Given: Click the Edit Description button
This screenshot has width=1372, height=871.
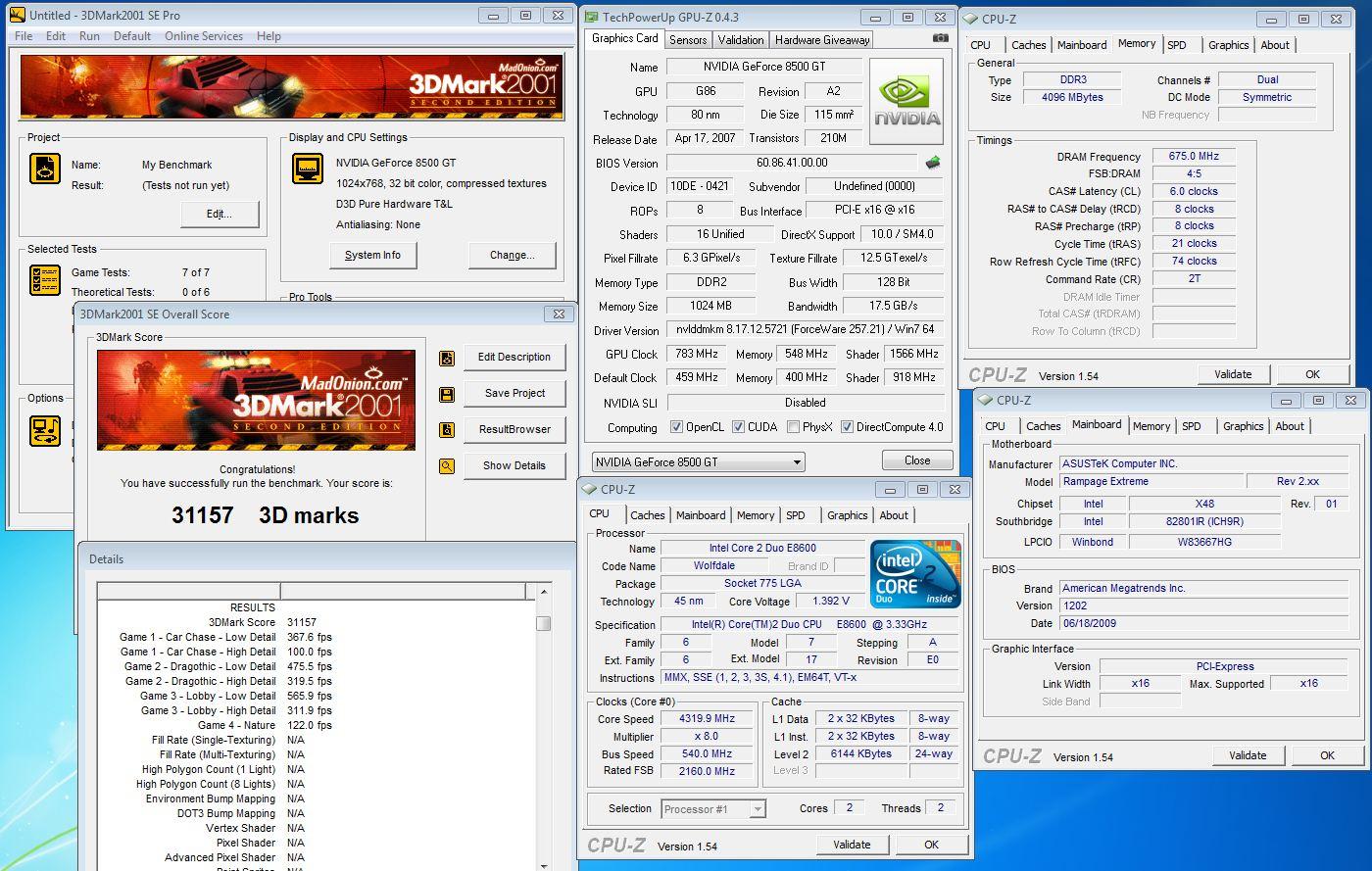Looking at the screenshot, I should [514, 358].
